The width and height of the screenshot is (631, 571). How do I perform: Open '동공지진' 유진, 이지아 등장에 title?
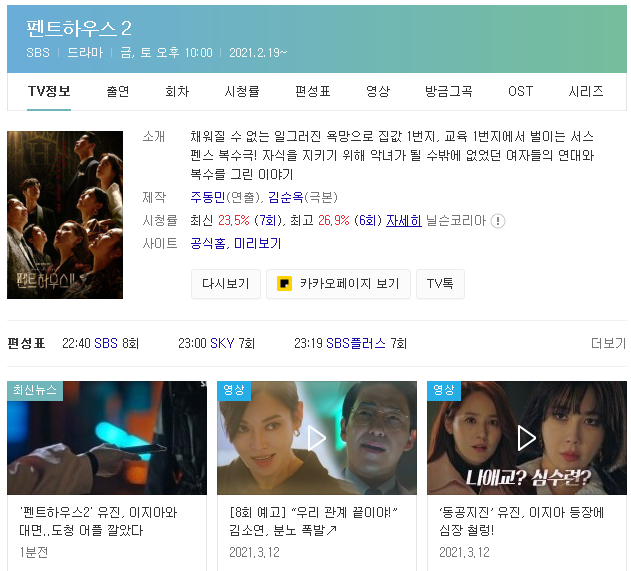pos(521,521)
